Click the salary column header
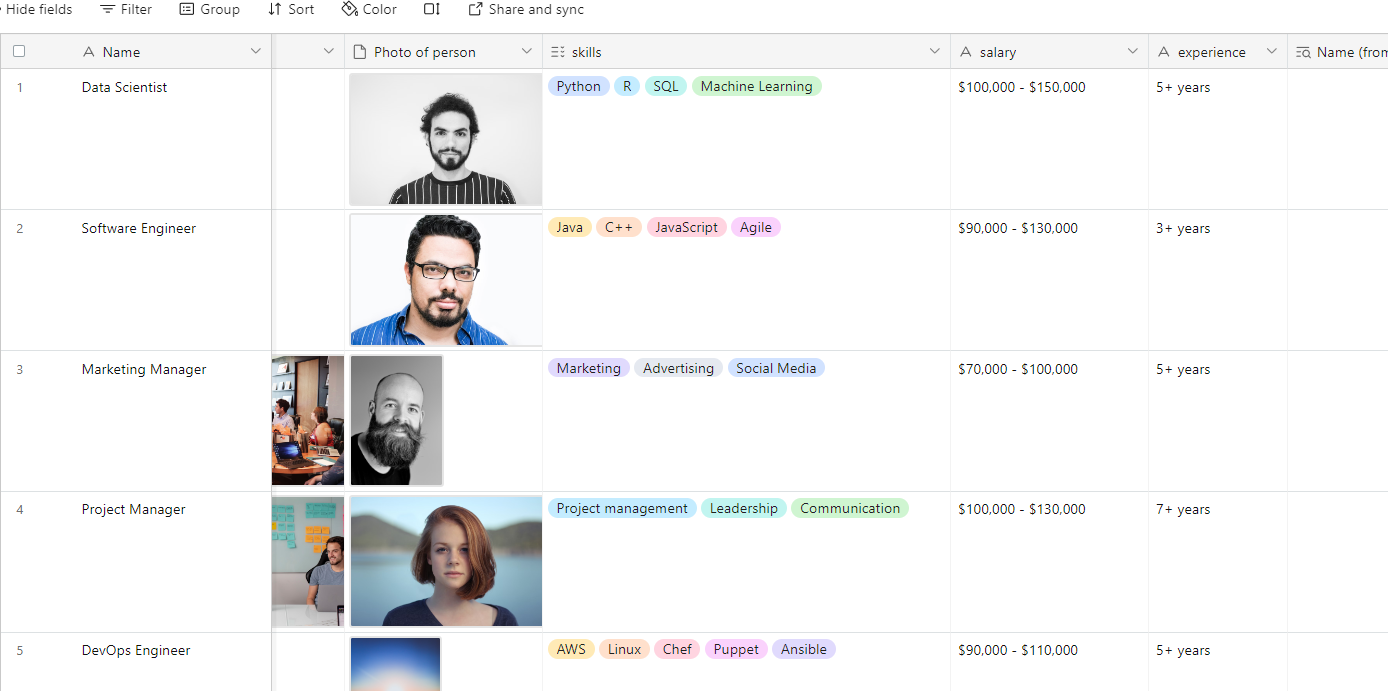1388x691 pixels. tap(1049, 52)
